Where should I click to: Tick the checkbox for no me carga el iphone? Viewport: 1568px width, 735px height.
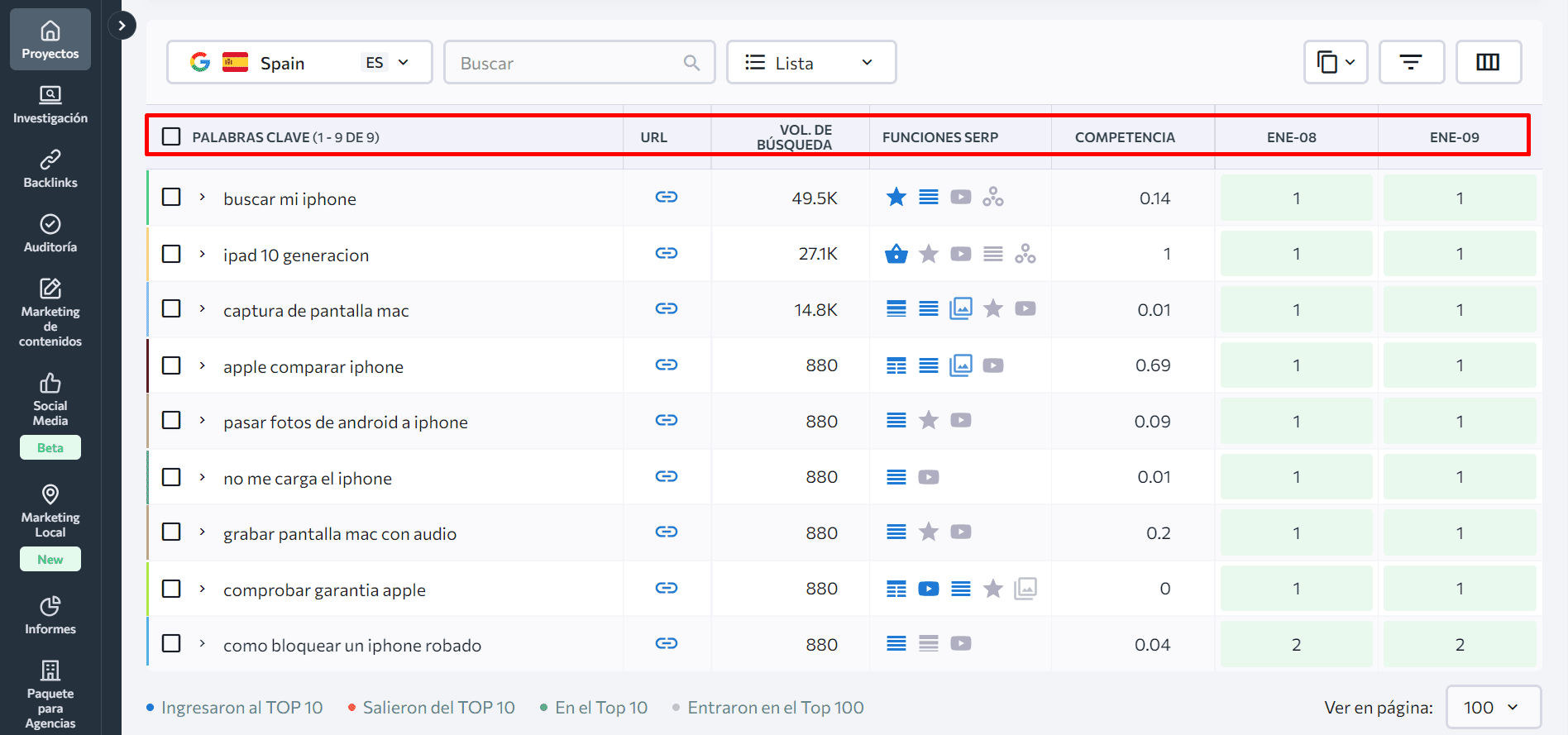pos(171,477)
